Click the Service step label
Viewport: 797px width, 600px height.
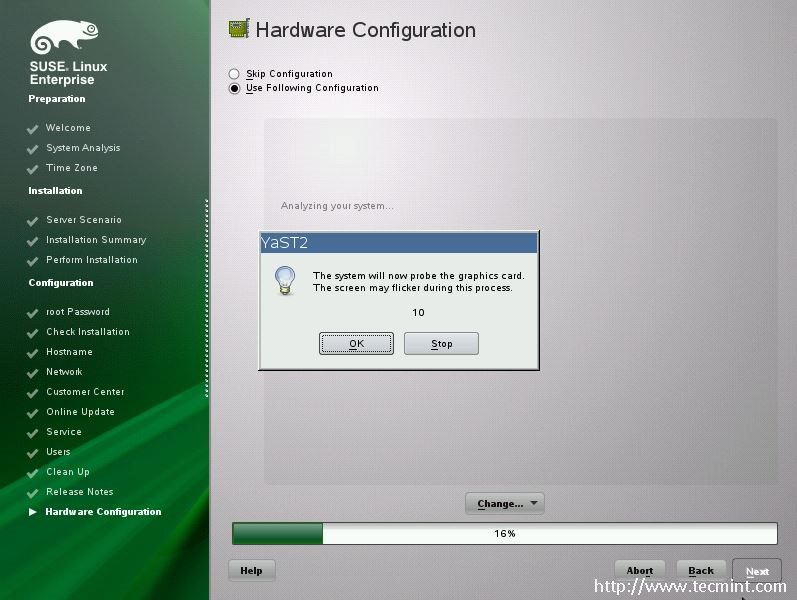click(64, 432)
